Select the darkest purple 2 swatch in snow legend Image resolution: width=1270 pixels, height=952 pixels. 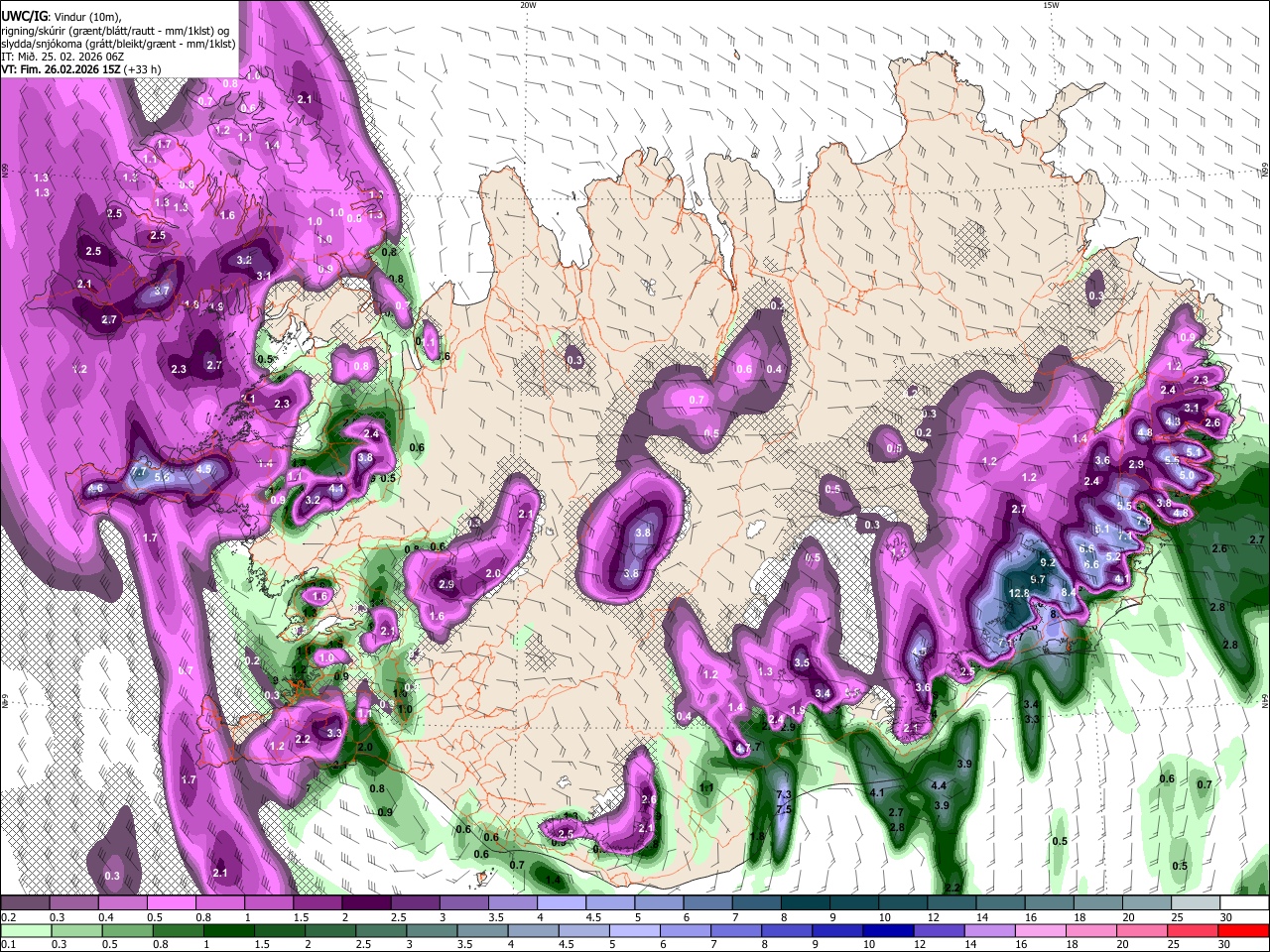[366, 903]
